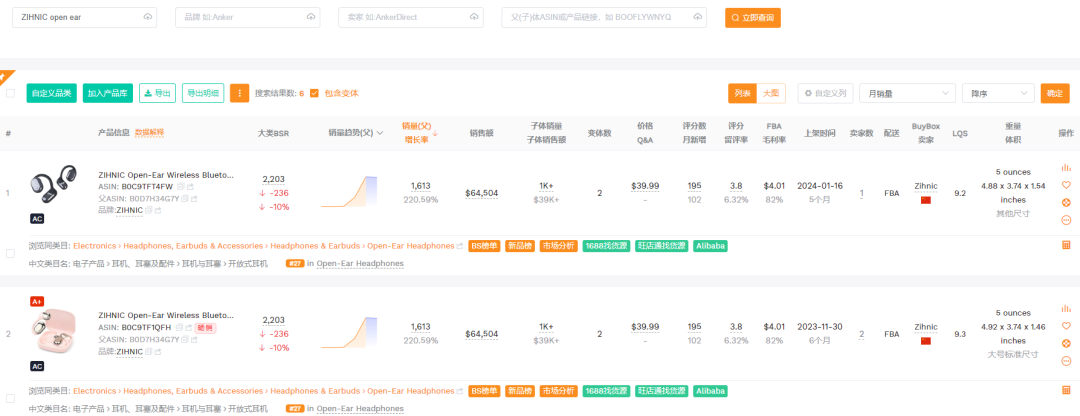Click the heart favorite icon in row 1
The width and height of the screenshot is (1080, 416).
pyautogui.click(x=1066, y=185)
